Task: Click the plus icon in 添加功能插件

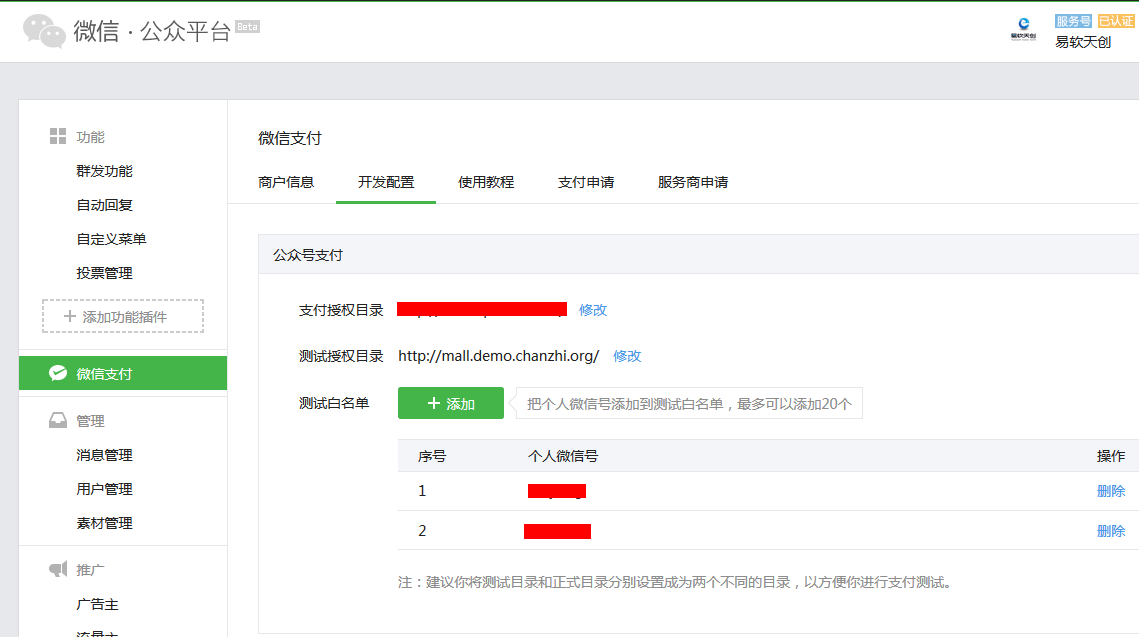Action: (70, 316)
